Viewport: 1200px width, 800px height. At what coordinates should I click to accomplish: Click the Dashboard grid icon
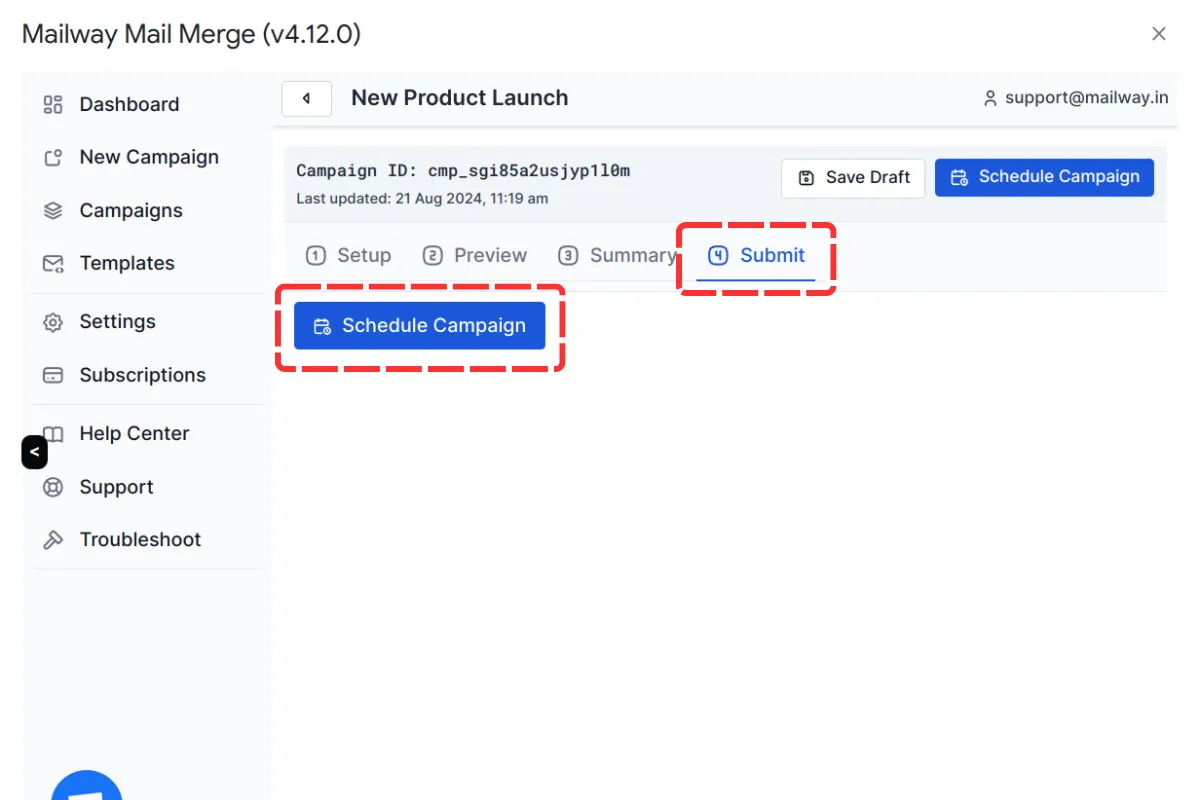tap(53, 105)
